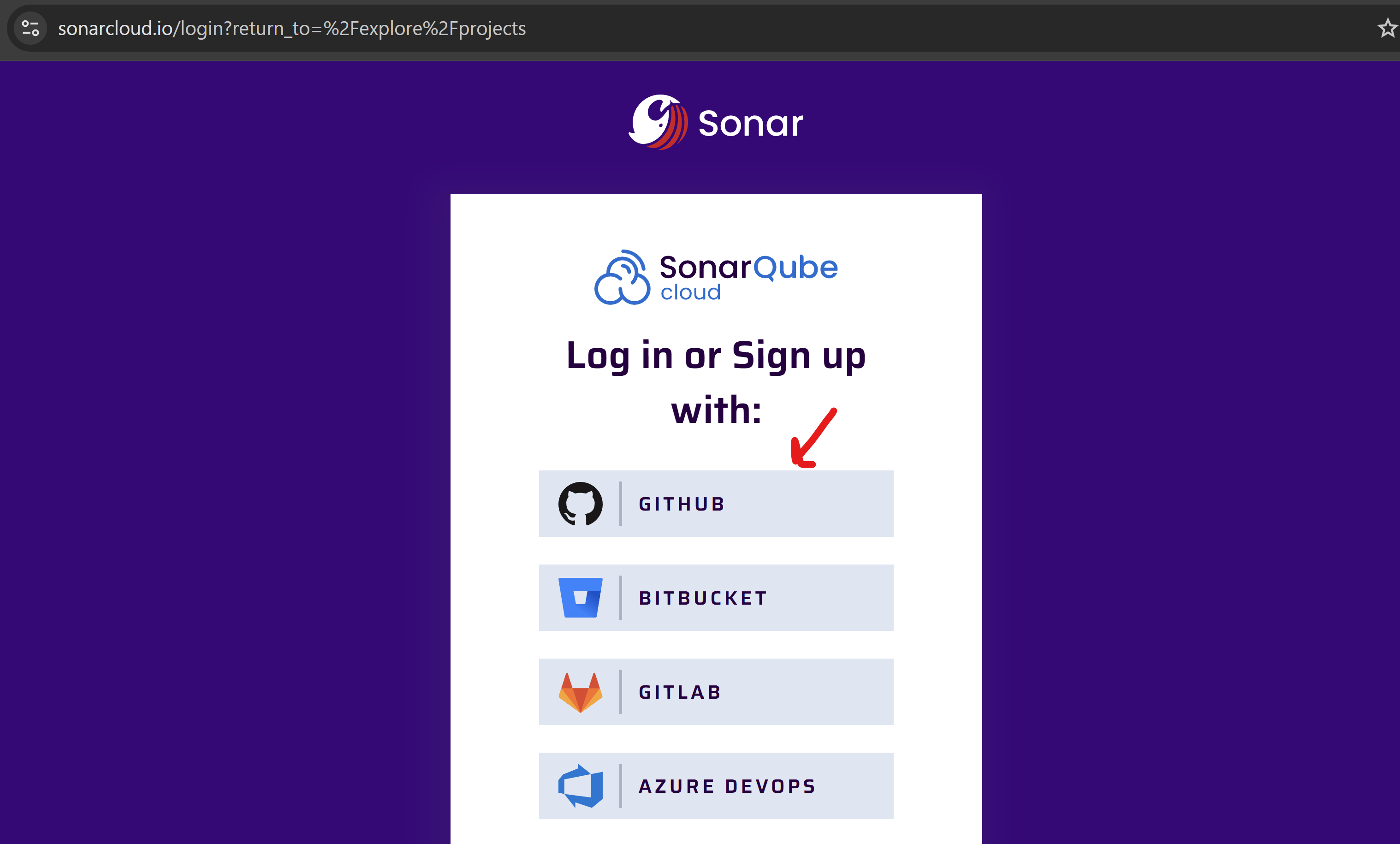Click the SonarQube cloud wordmark text

pyautogui.click(x=748, y=276)
